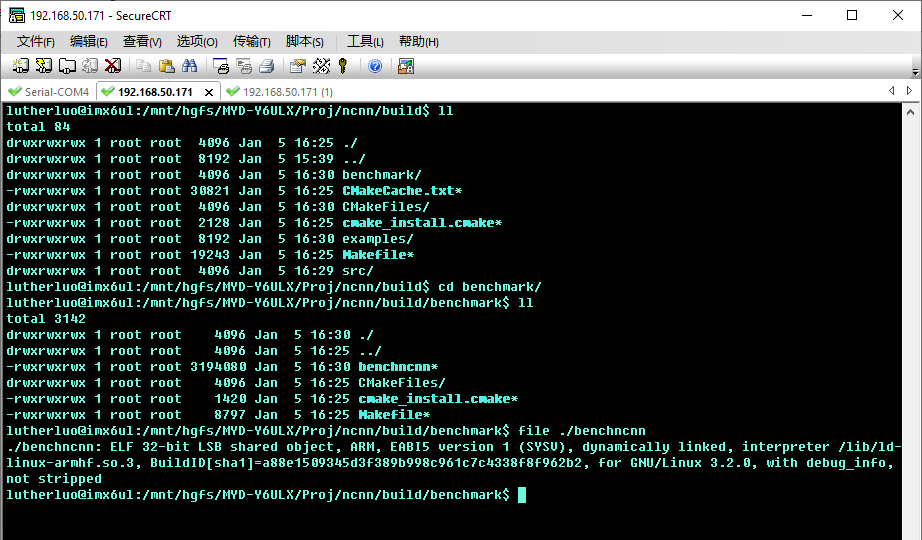Click the terminal prompt cursor line

[521, 495]
